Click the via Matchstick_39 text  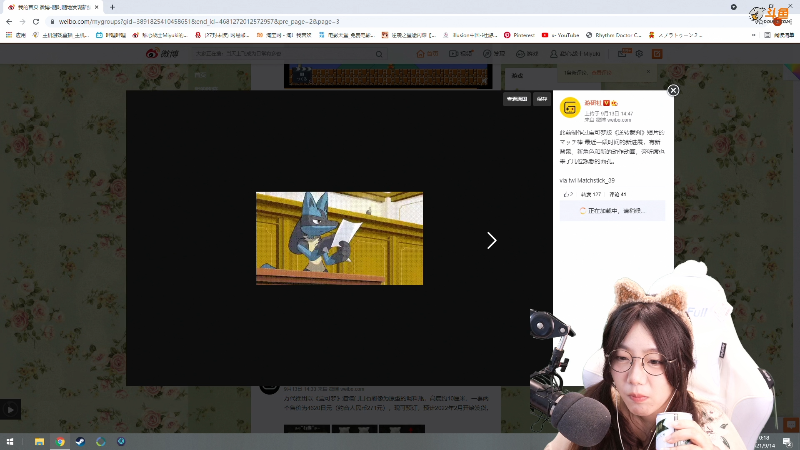tap(587, 181)
